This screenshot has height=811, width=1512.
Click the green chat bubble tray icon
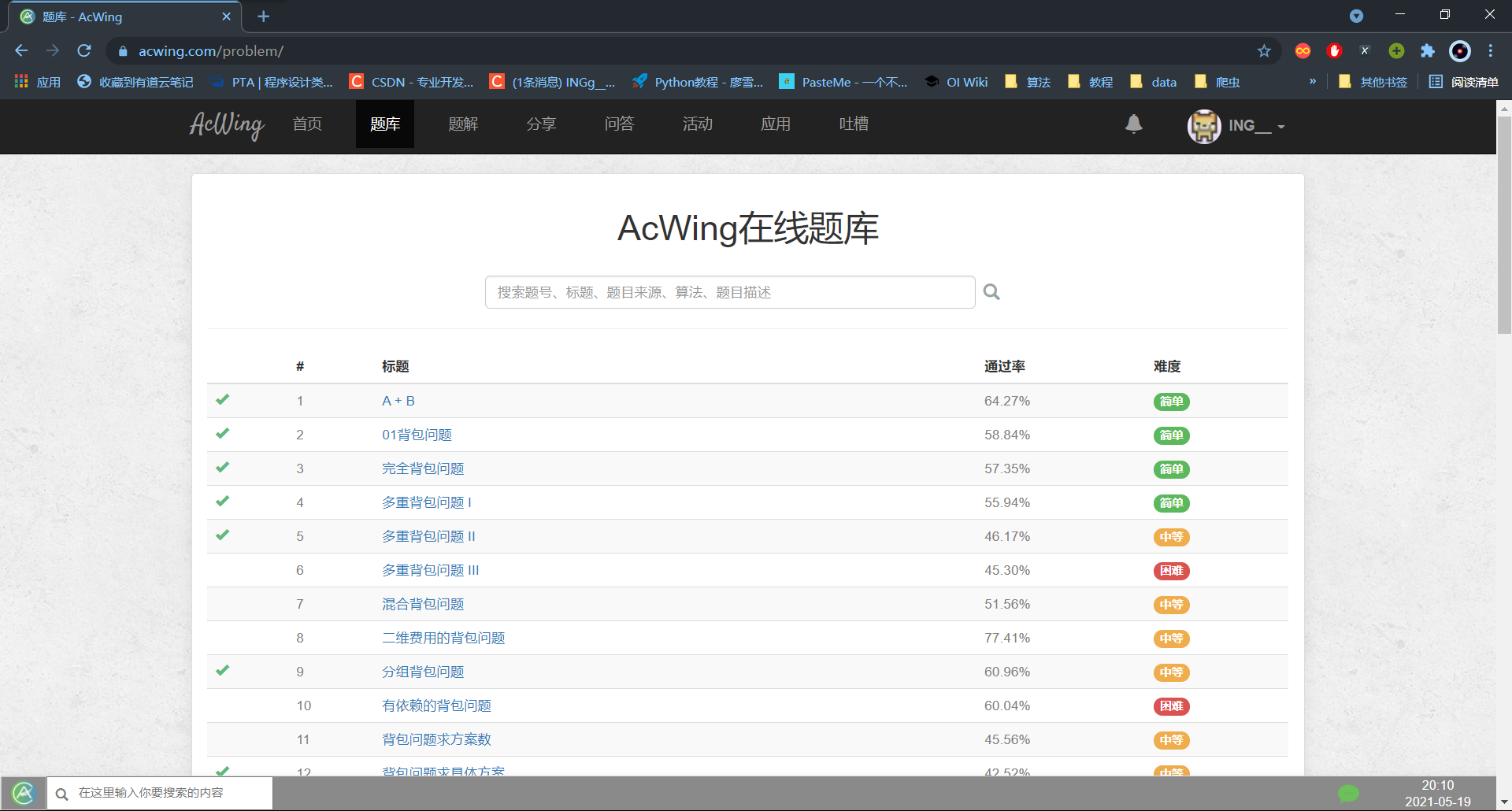click(1348, 794)
